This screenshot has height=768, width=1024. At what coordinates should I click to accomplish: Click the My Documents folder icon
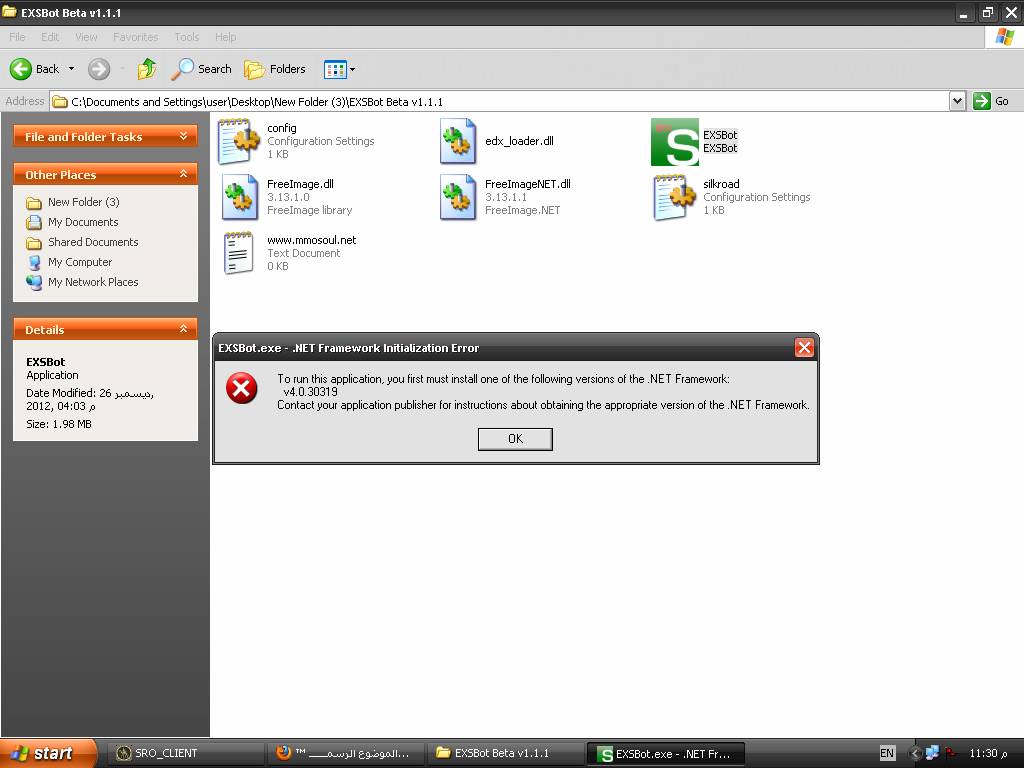34,223
